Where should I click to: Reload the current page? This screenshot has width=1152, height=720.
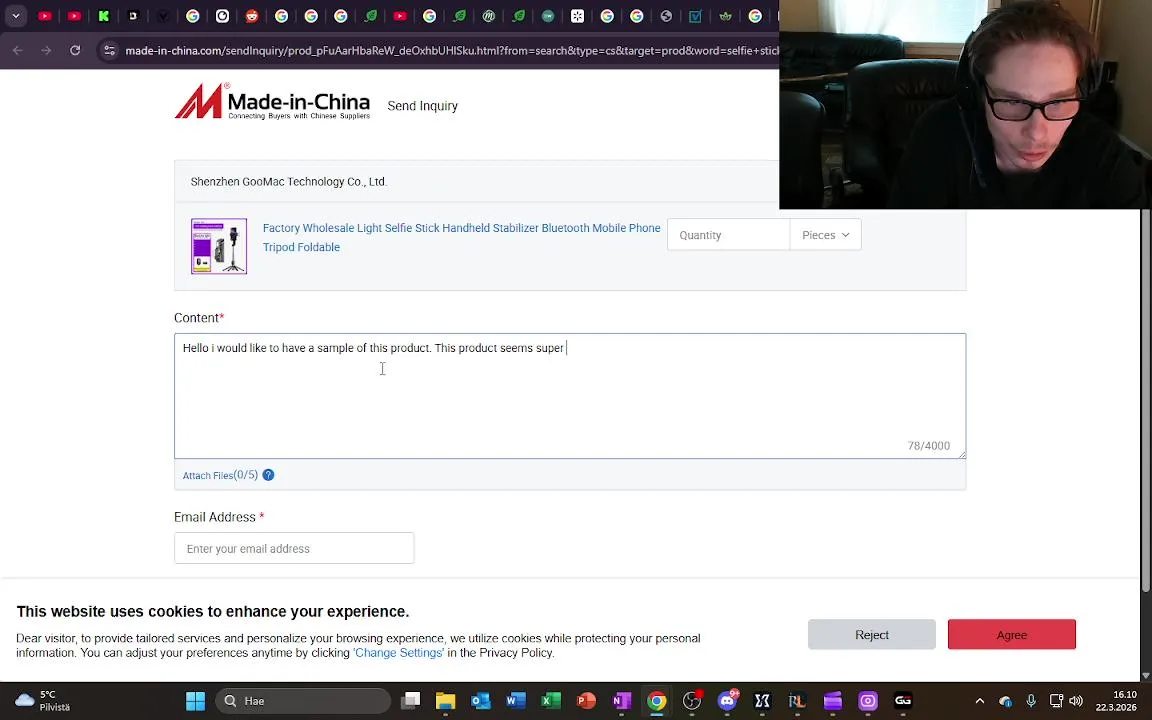click(75, 51)
